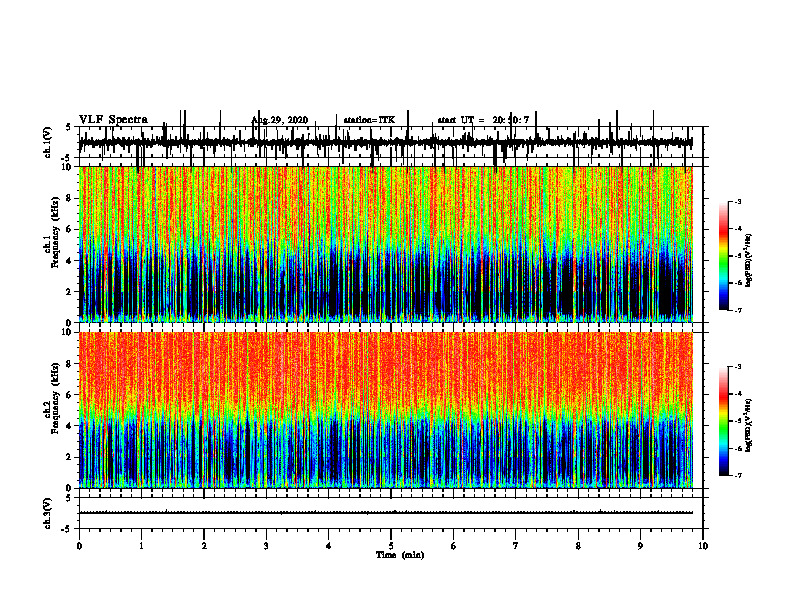
Task: Click the '8' minute tick label
Action: 578,546
